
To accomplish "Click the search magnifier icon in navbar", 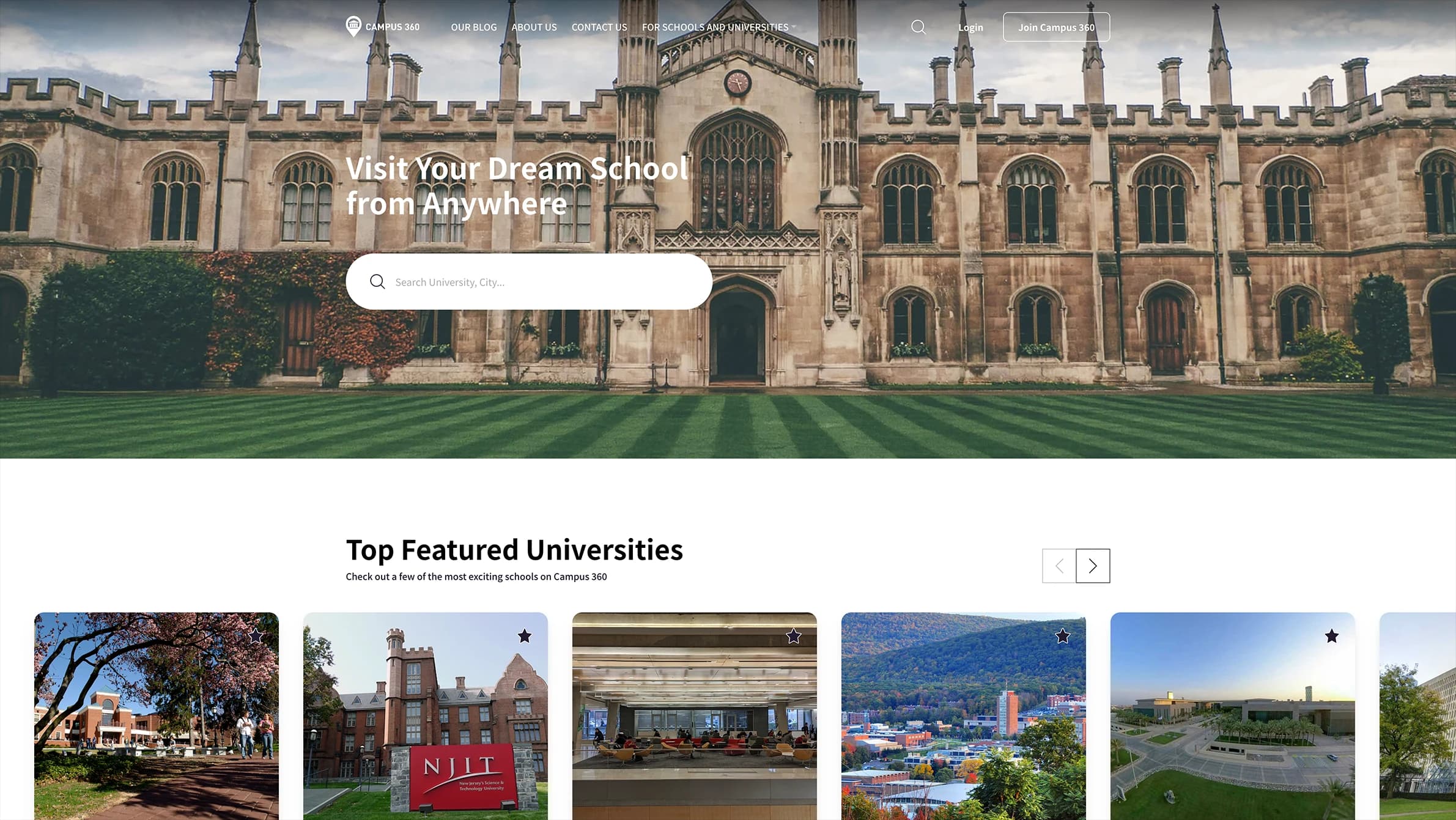I will pos(918,26).
